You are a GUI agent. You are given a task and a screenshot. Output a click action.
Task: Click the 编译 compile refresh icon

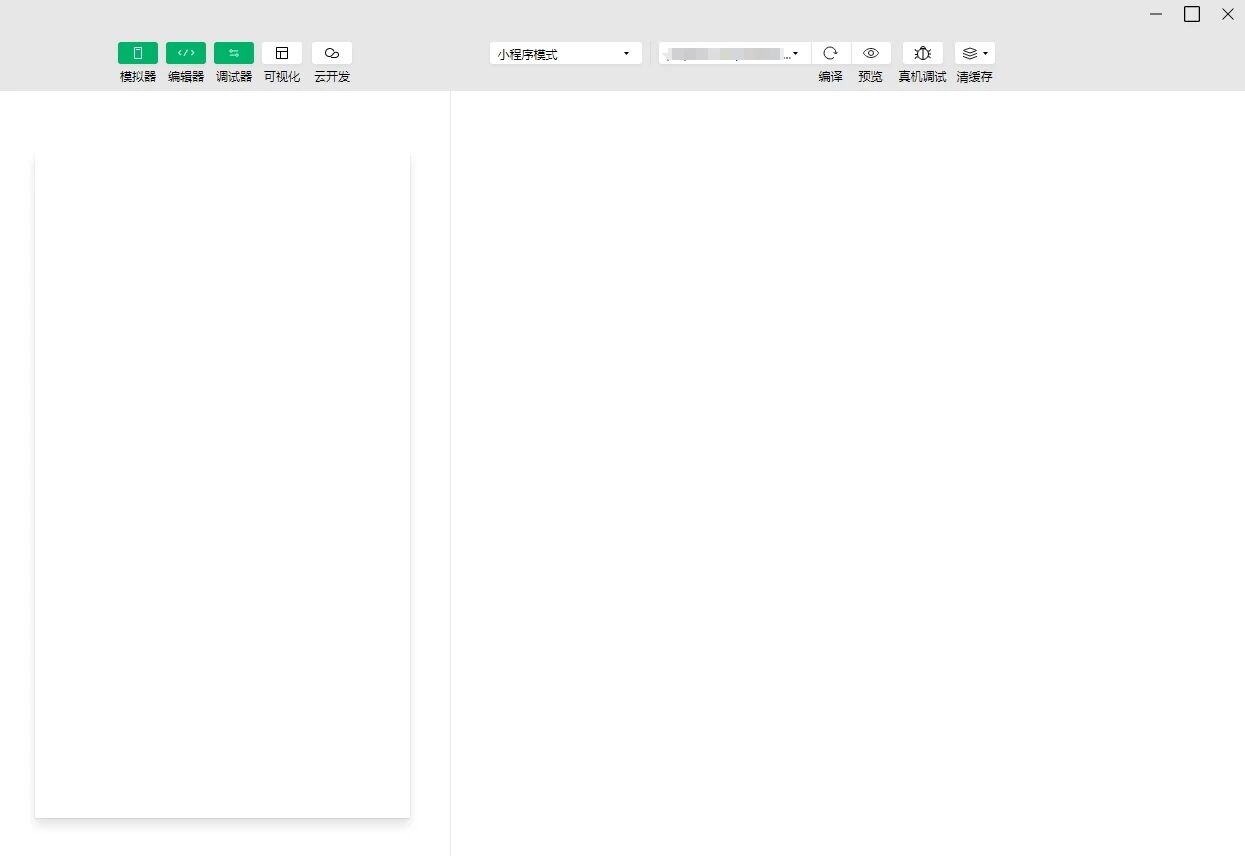[x=831, y=53]
